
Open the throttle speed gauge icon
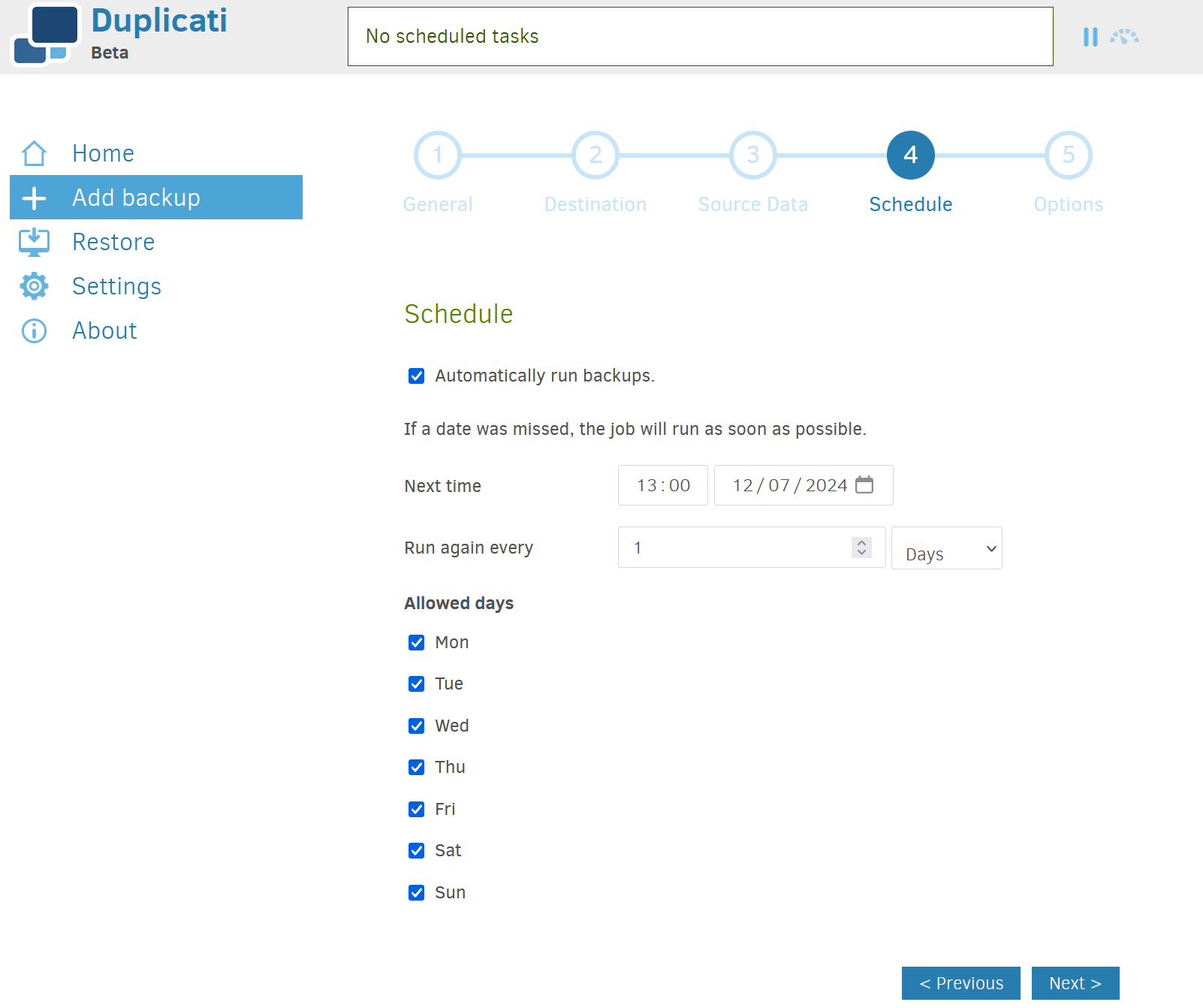pyautogui.click(x=1124, y=37)
